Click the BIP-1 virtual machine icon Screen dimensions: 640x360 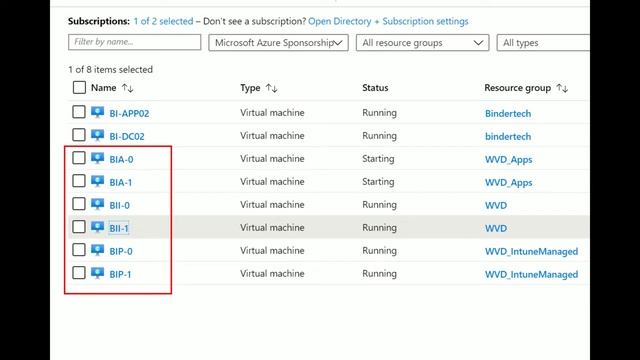(98, 273)
